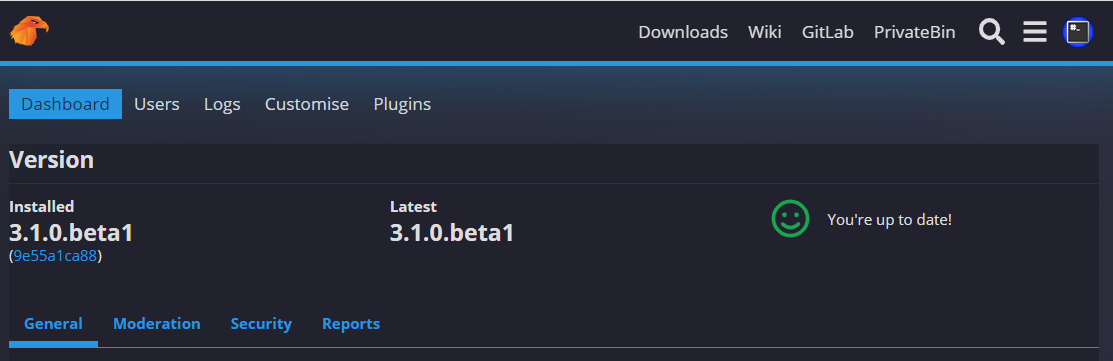The height and width of the screenshot is (361, 1113).
Task: Click the green smiley up-to-date icon
Action: tap(790, 218)
